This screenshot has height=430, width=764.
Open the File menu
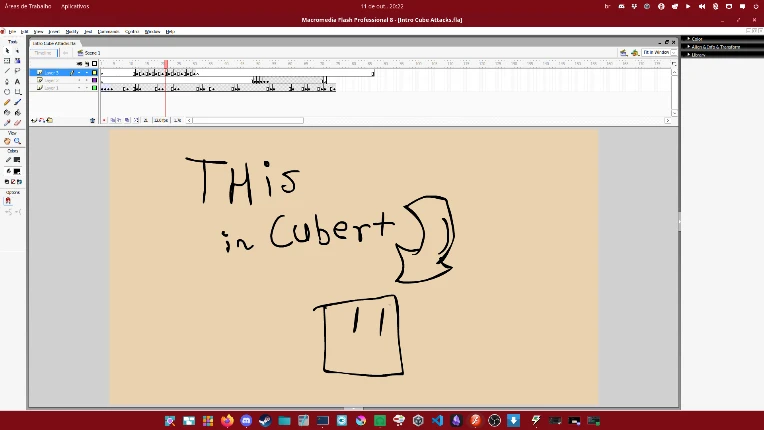coord(12,32)
